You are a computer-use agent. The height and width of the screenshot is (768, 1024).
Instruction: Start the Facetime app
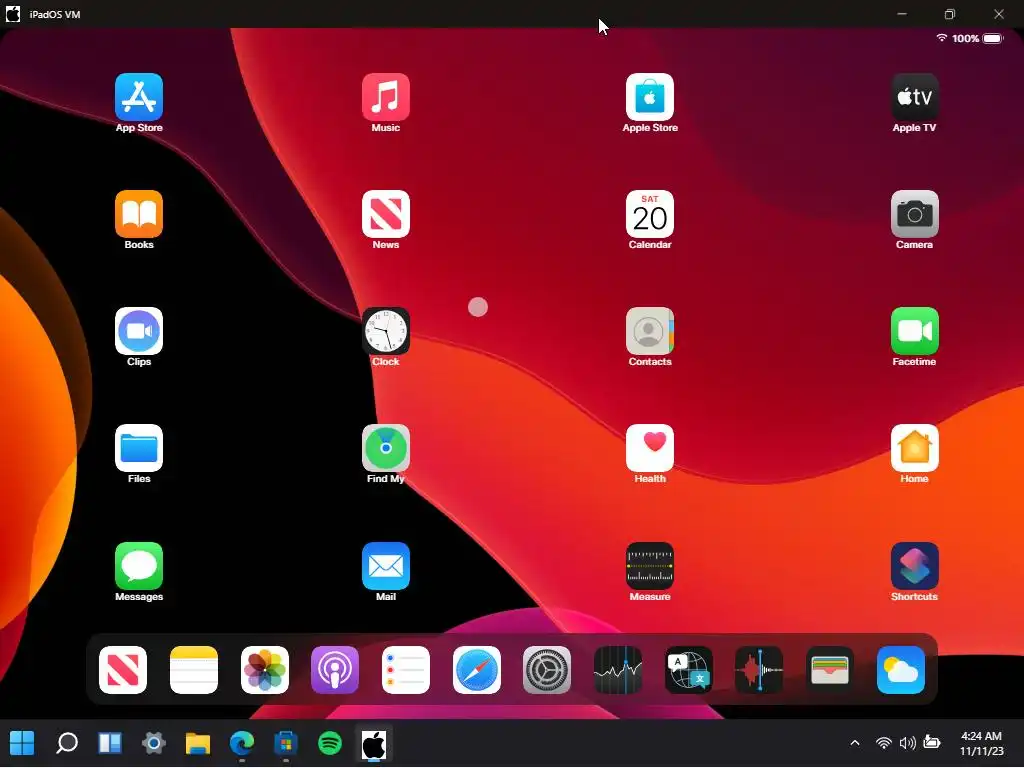click(914, 331)
